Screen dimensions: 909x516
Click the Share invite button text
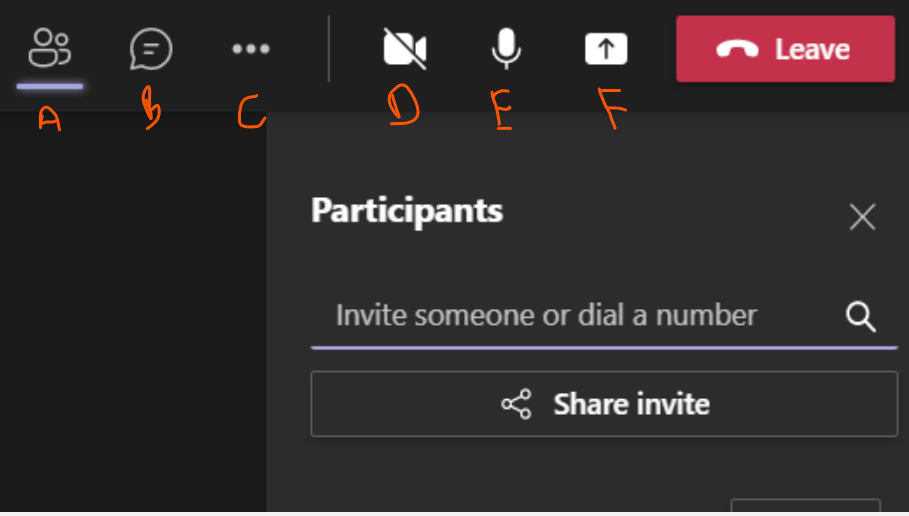pos(631,404)
